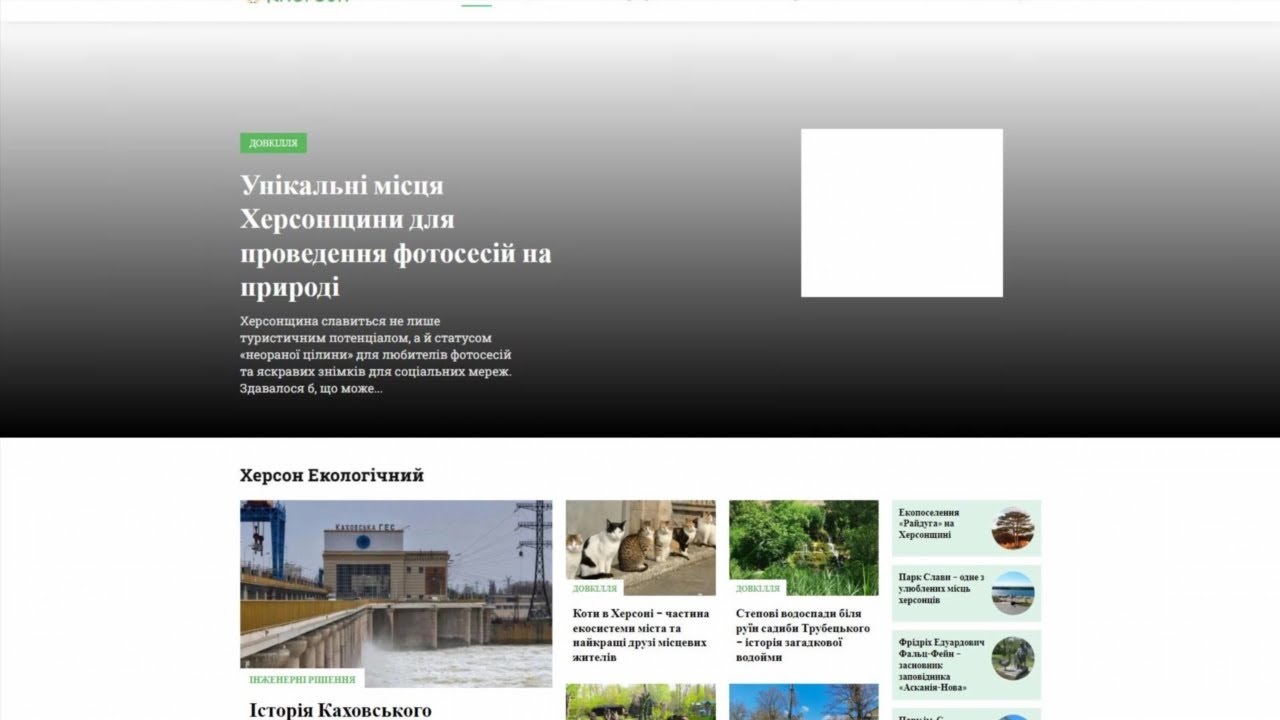This screenshot has height=720, width=1280.
Task: Open the Каховська ГЕС dam photo
Action: [x=396, y=594]
